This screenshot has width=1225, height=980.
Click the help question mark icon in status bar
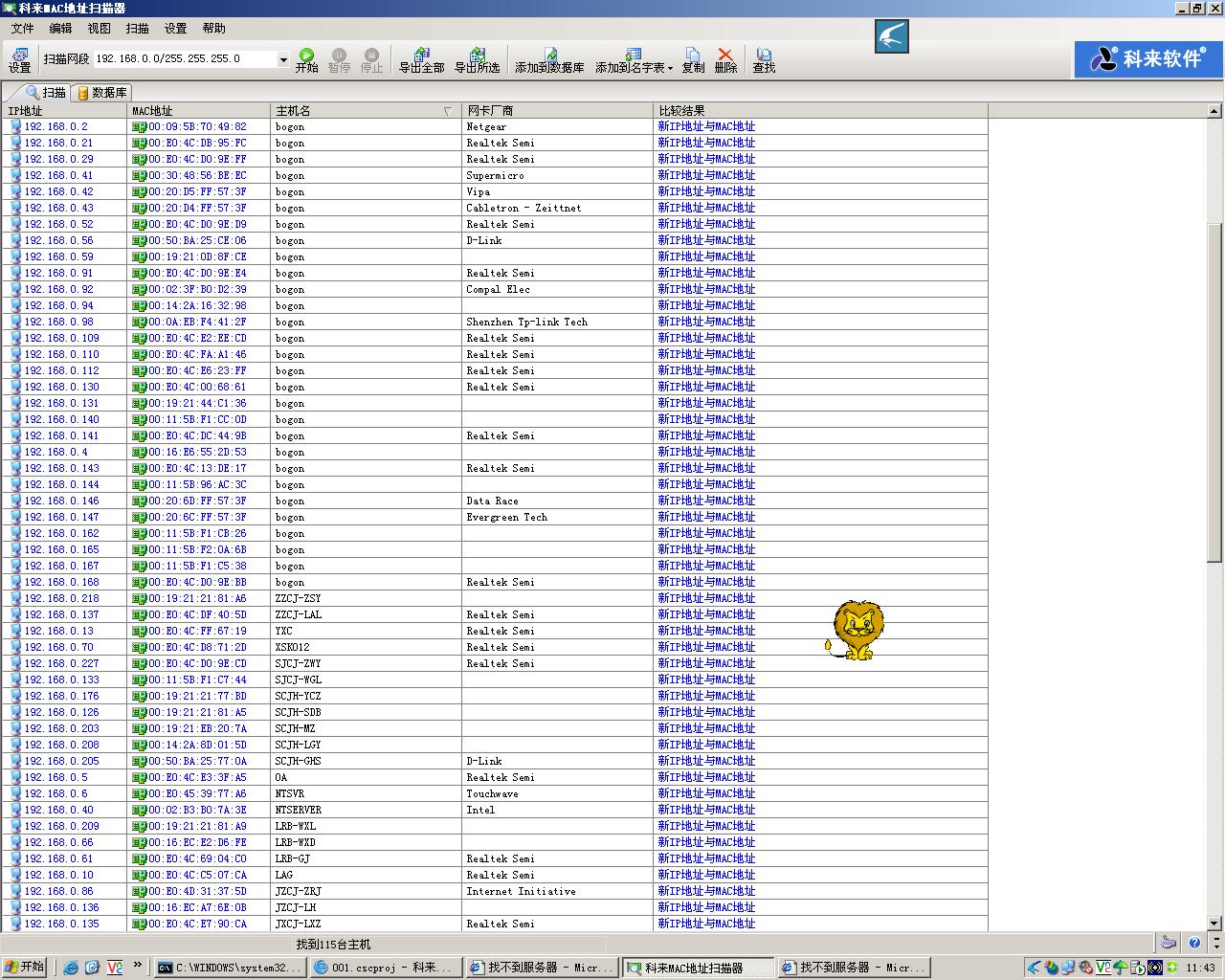tap(1193, 943)
